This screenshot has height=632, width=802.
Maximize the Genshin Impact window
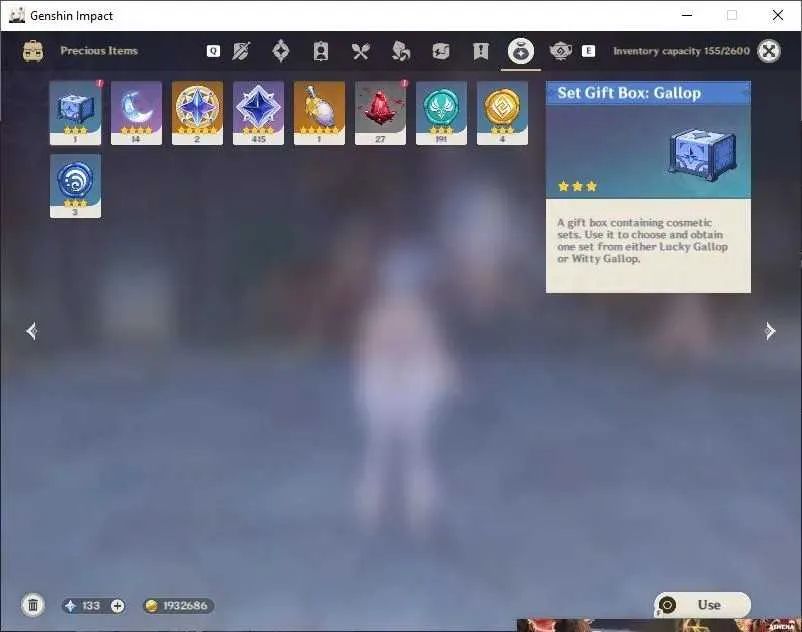click(x=732, y=15)
